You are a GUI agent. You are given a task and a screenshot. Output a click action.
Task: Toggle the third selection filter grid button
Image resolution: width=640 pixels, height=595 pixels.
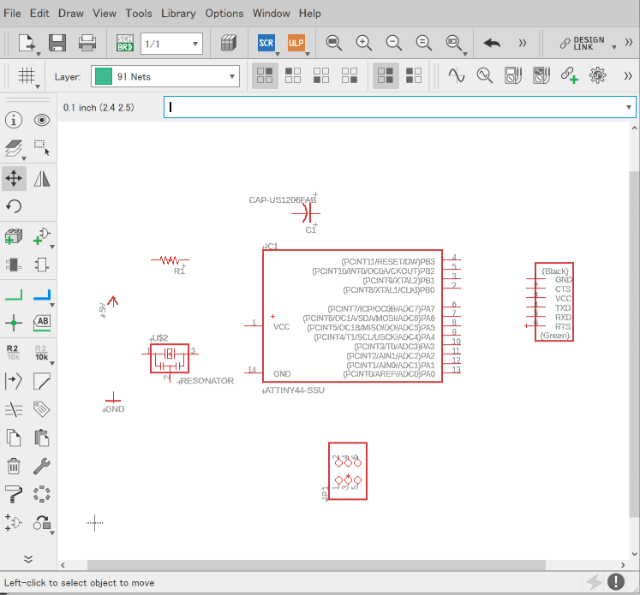coord(321,75)
